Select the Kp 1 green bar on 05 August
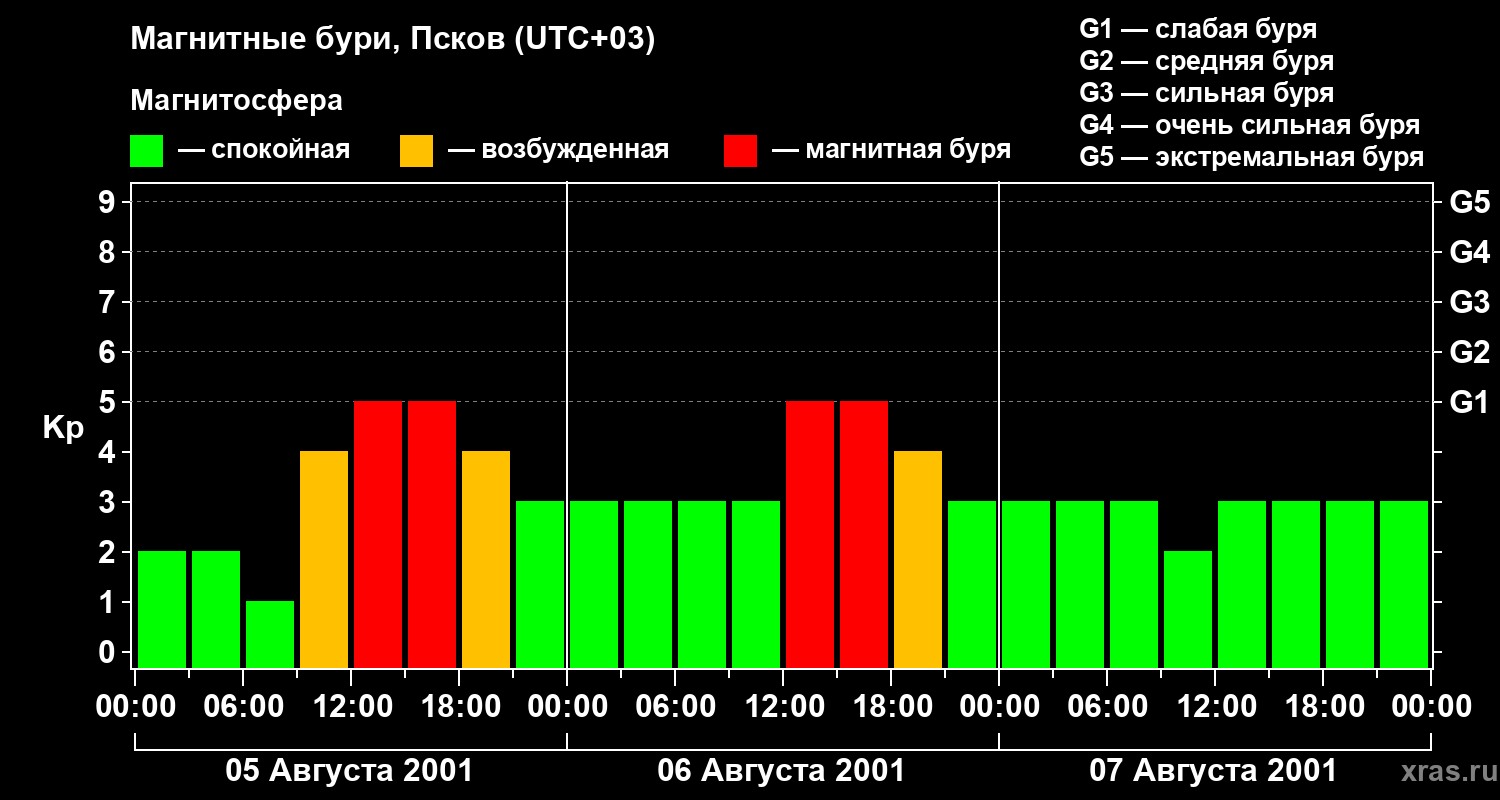Image resolution: width=1500 pixels, height=800 pixels. 270,634
